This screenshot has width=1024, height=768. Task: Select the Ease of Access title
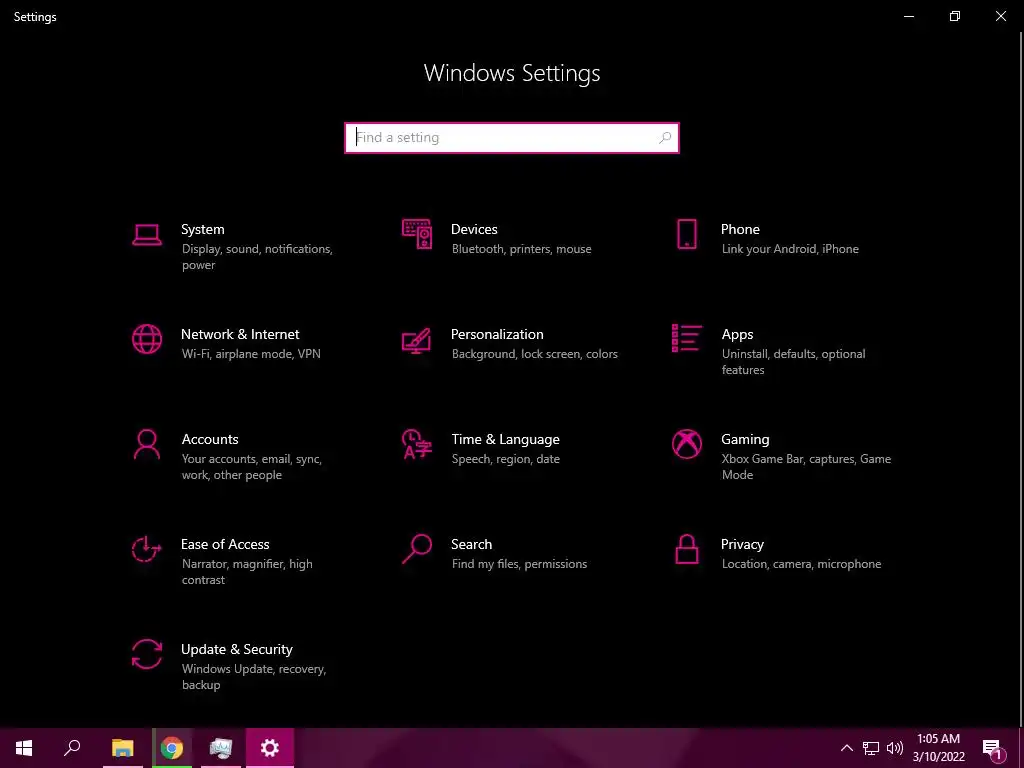coord(225,545)
